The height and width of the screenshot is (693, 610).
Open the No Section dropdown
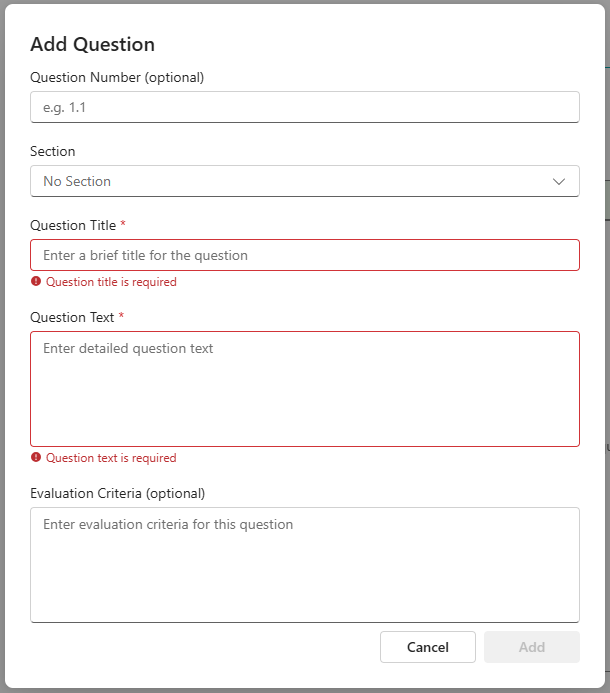pos(305,181)
